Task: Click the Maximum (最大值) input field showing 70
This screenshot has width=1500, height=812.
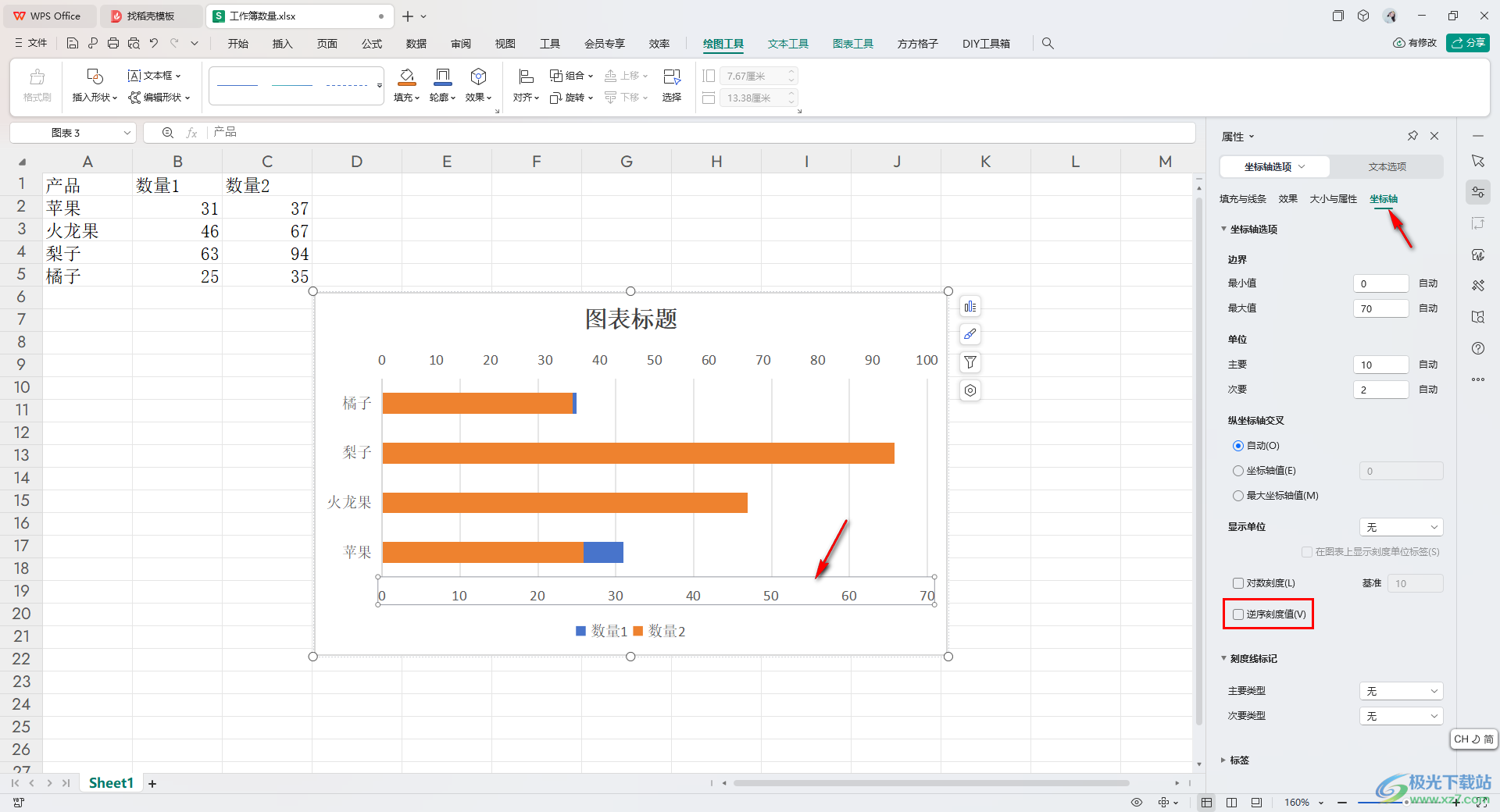Action: point(1380,308)
